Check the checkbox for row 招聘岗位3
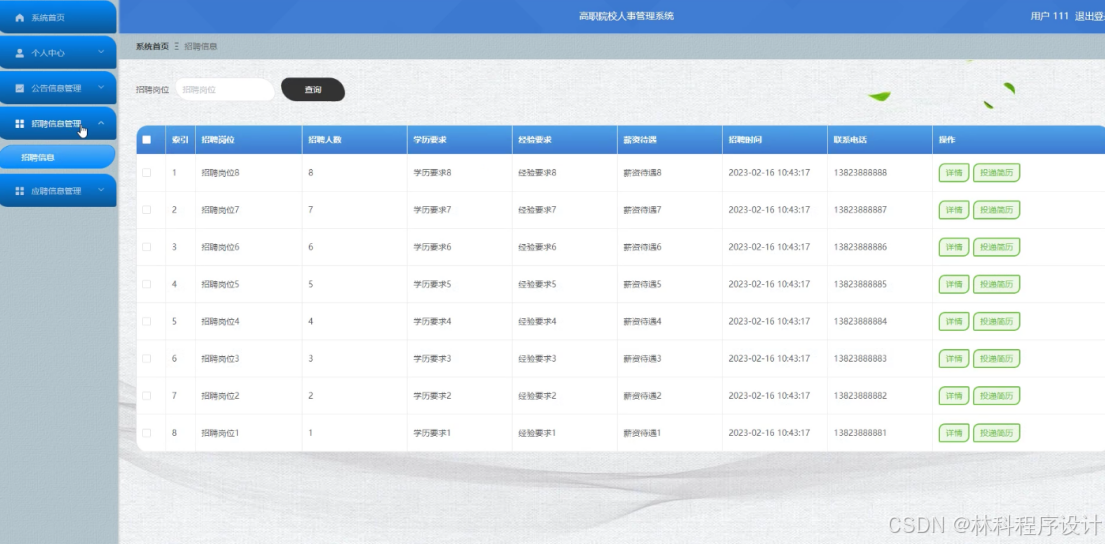Viewport: 1106px width, 545px height. click(x=147, y=358)
